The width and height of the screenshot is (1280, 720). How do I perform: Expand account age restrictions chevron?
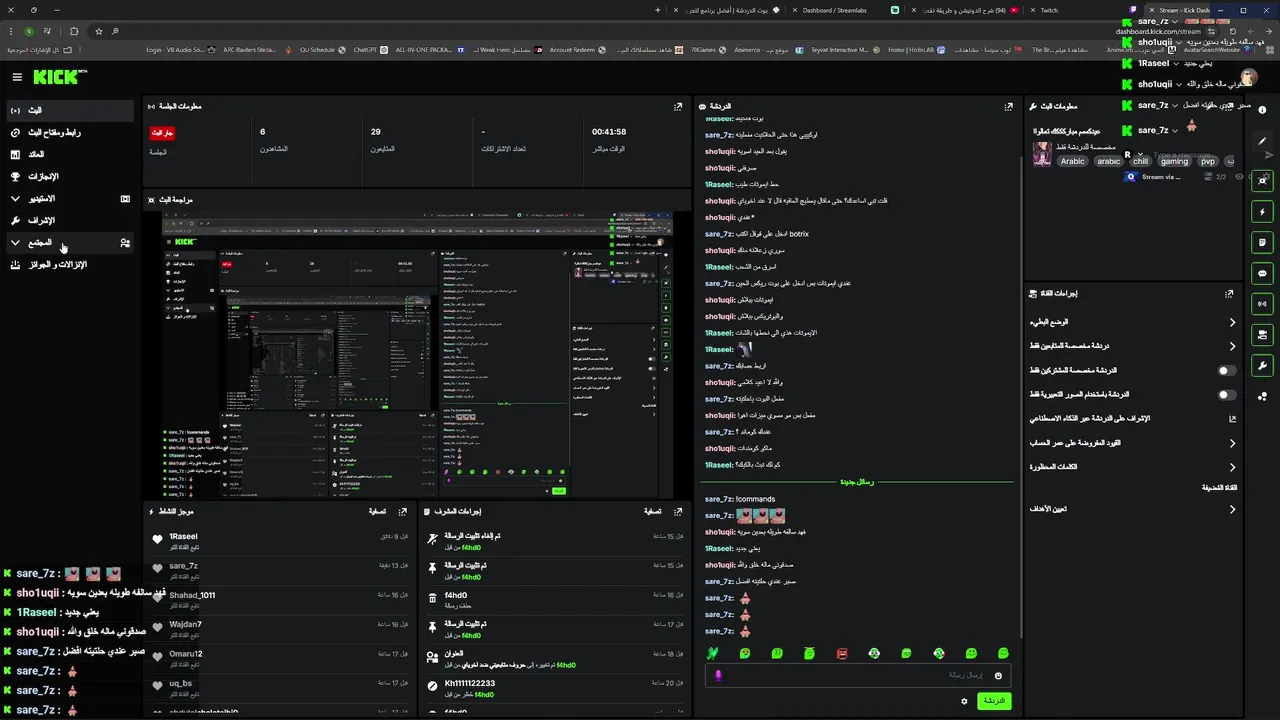[x=1232, y=443]
